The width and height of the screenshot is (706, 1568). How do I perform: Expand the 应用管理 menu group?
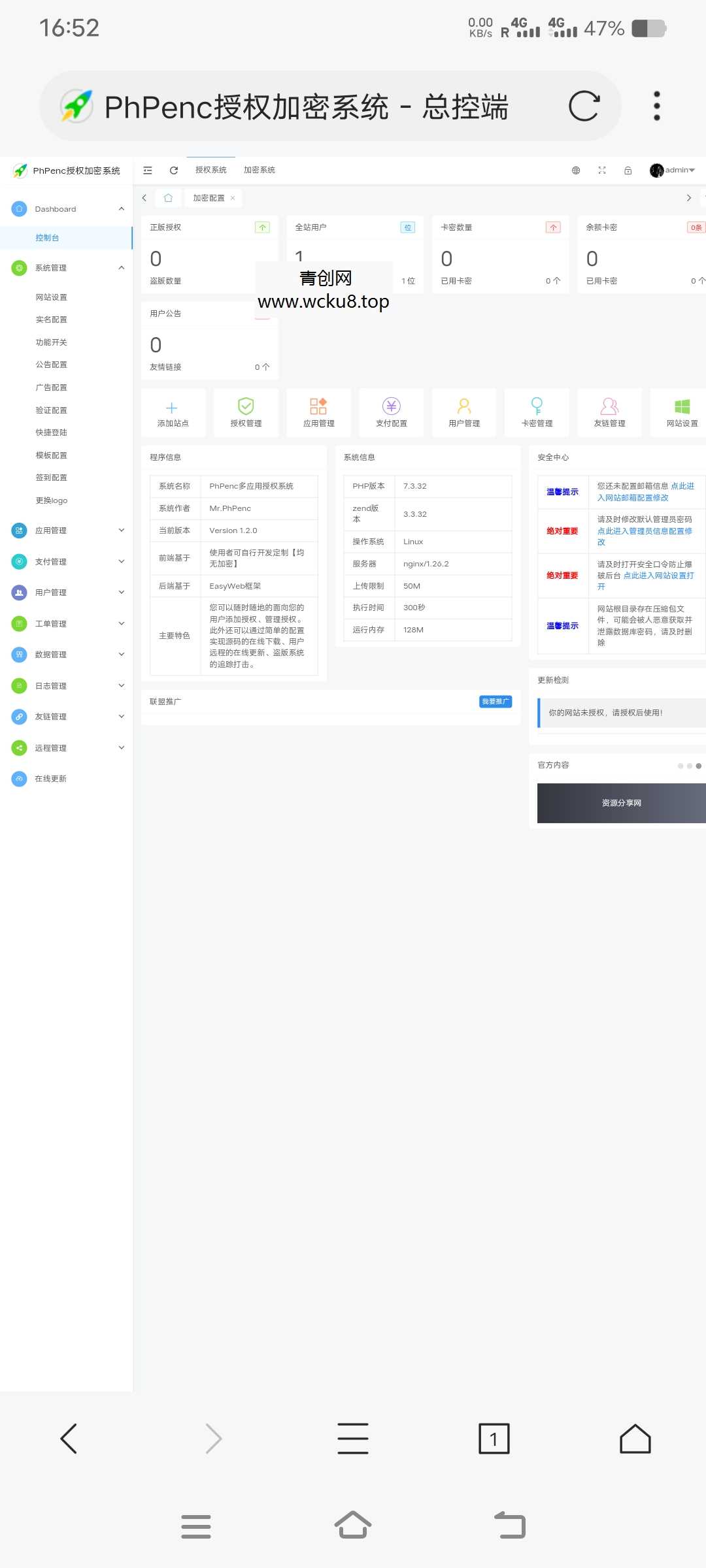pyautogui.click(x=66, y=531)
